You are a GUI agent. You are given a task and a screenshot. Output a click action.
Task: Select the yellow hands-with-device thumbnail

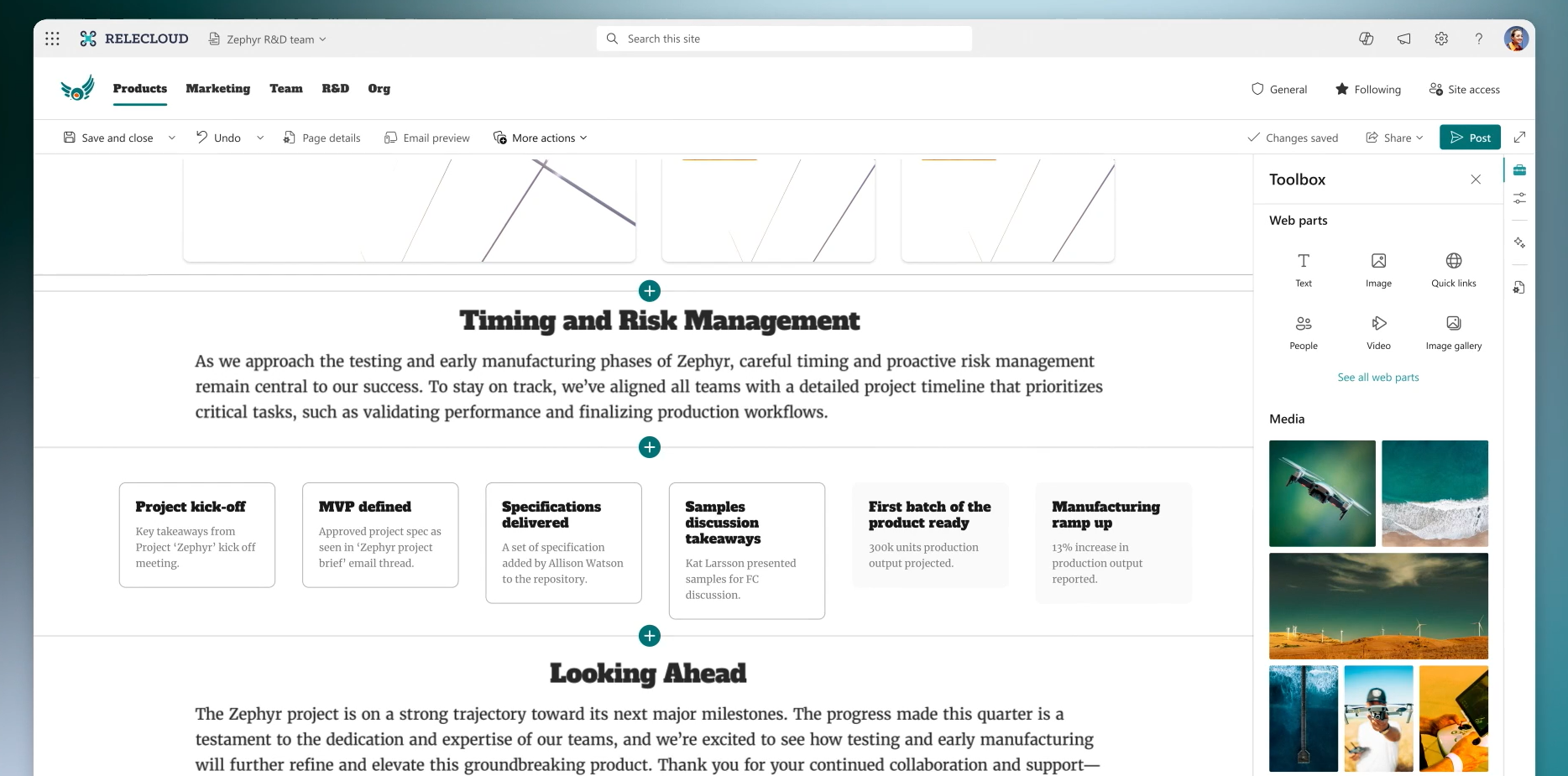pos(1454,719)
